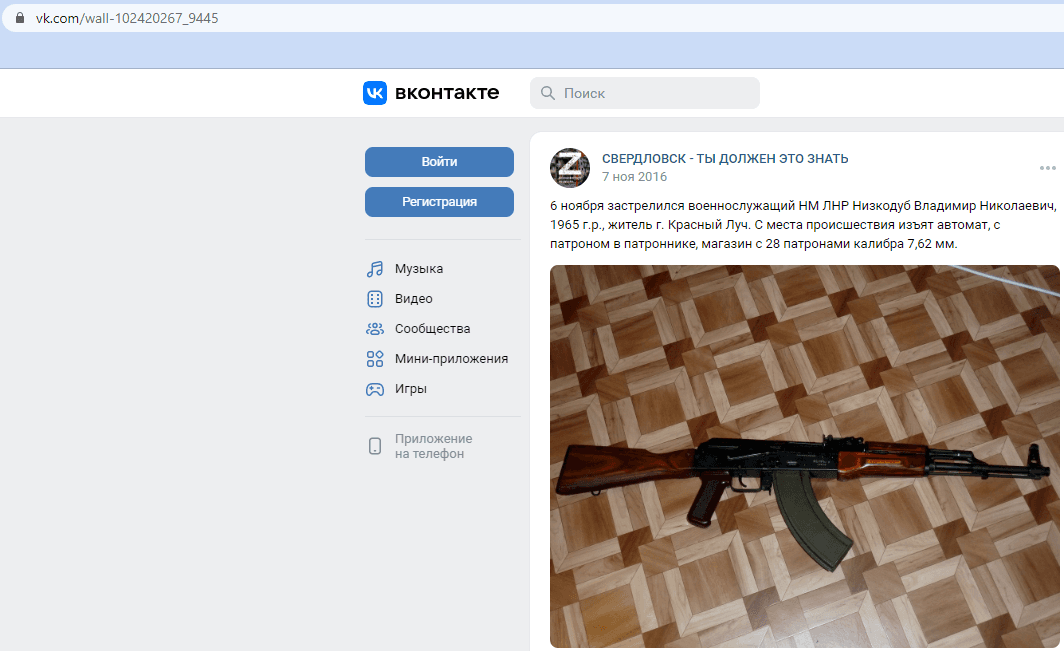The width and height of the screenshot is (1064, 651).
Task: Open the Игры menu item
Action: pyautogui.click(x=411, y=389)
